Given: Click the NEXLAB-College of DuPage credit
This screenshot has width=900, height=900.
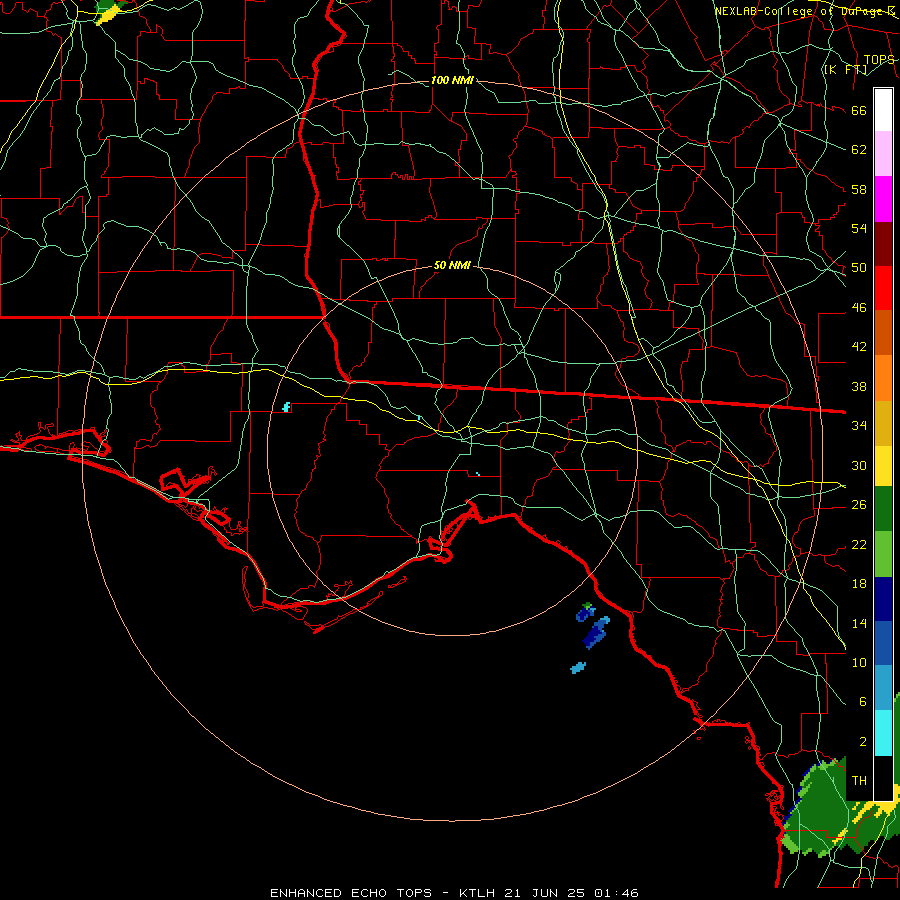Looking at the screenshot, I should 805,11.
